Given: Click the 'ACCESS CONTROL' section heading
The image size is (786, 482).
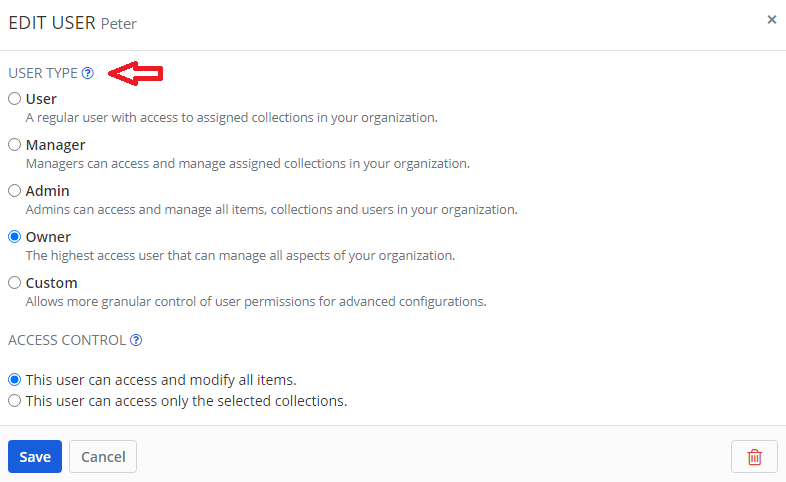Looking at the screenshot, I should pos(67,340).
